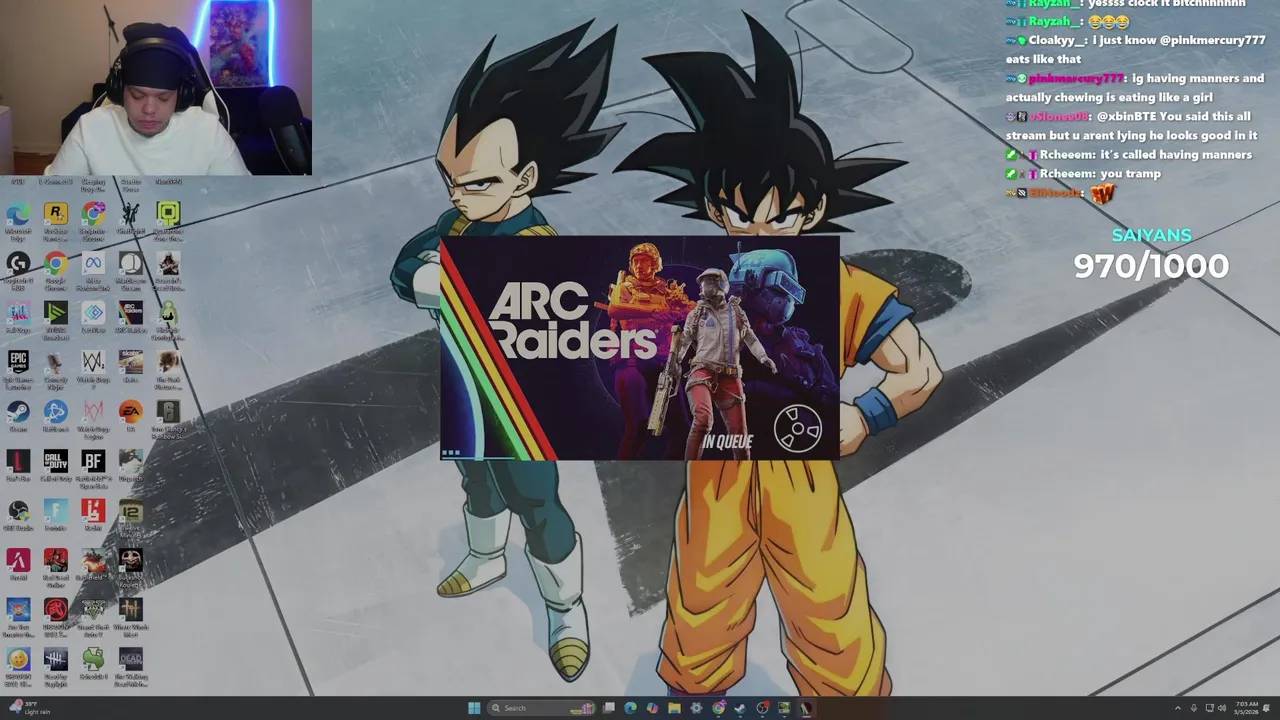Open the ARC Raiders desktop shortcut

point(131,319)
